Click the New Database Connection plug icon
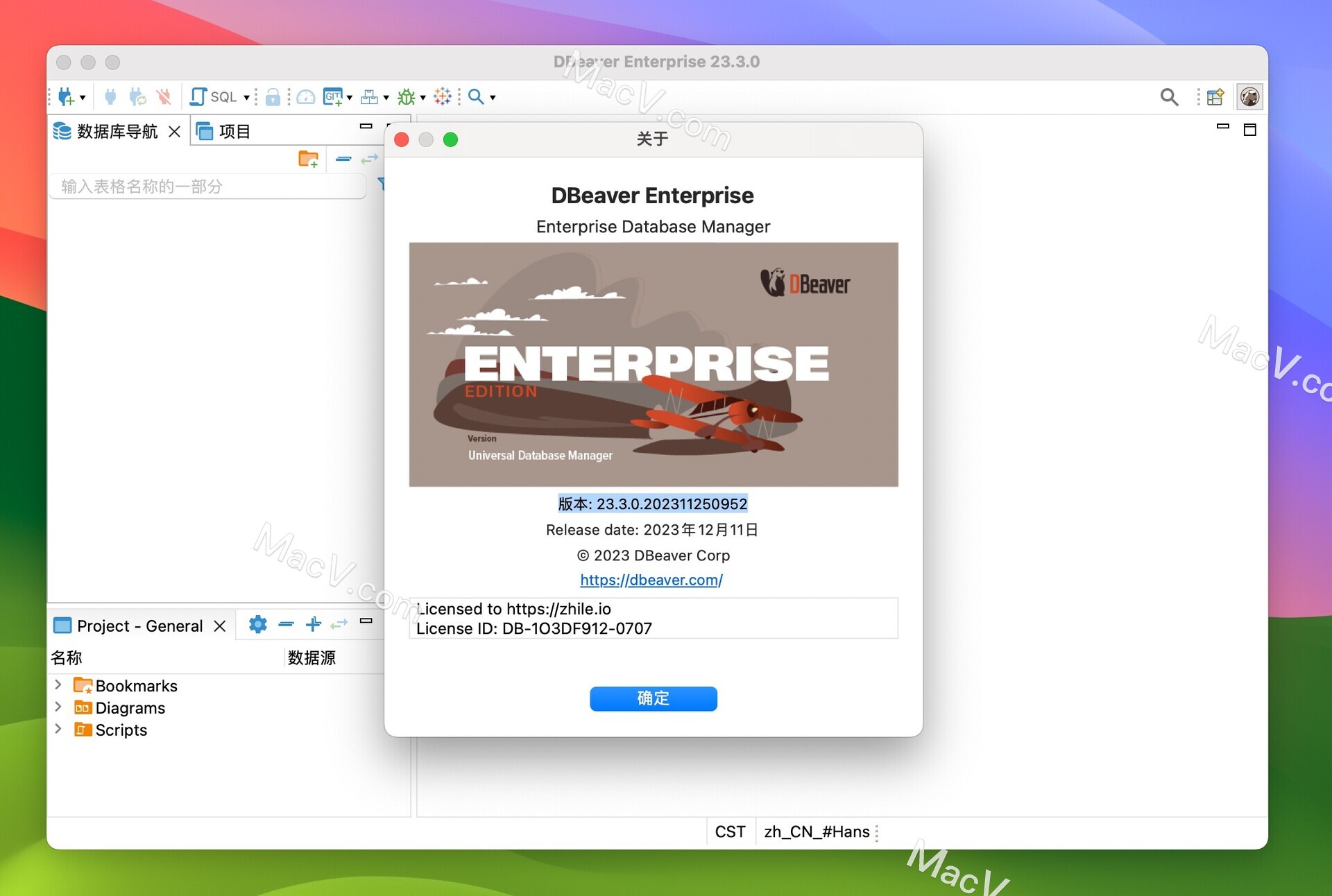Screen dimensions: 1332x896 pos(66,96)
